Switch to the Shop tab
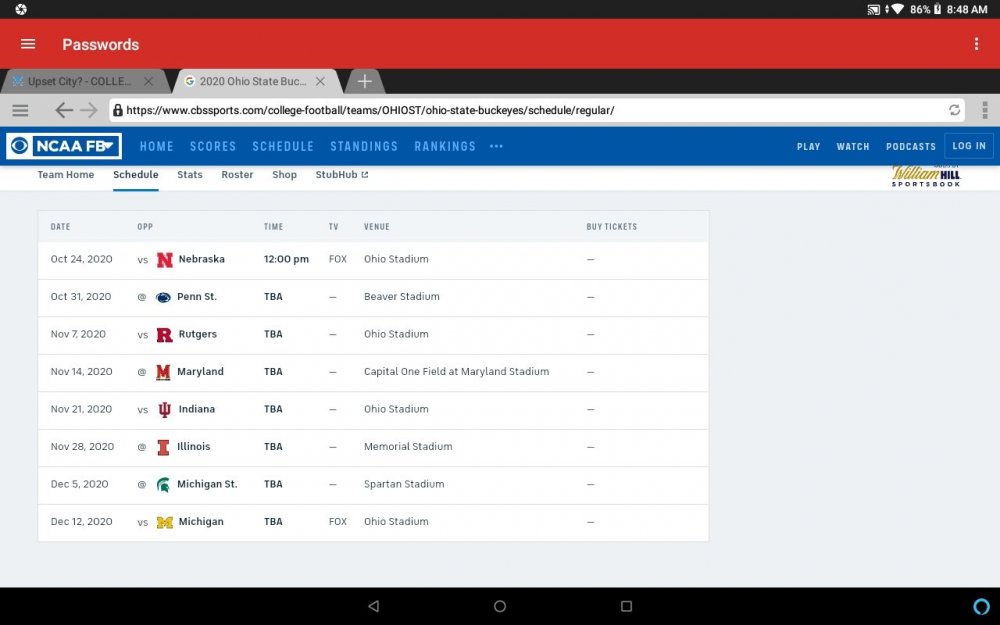The height and width of the screenshot is (625, 1000). (x=284, y=175)
